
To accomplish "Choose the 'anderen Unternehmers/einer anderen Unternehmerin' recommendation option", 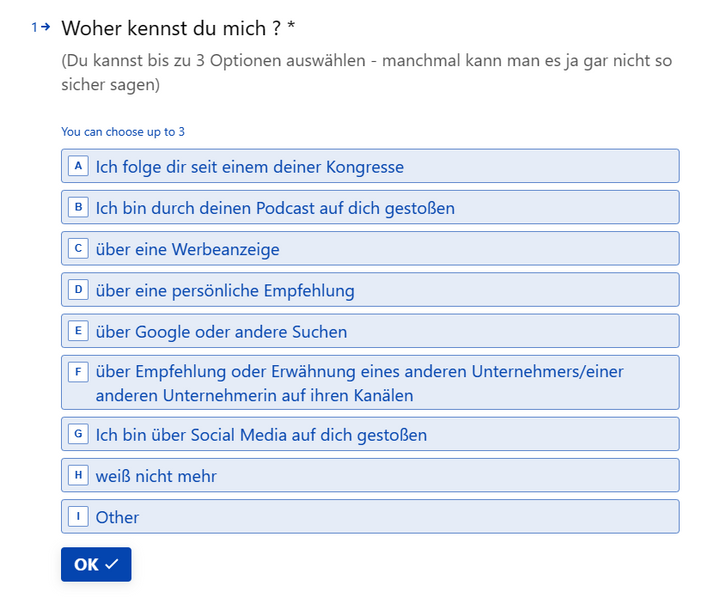I will click(x=370, y=383).
